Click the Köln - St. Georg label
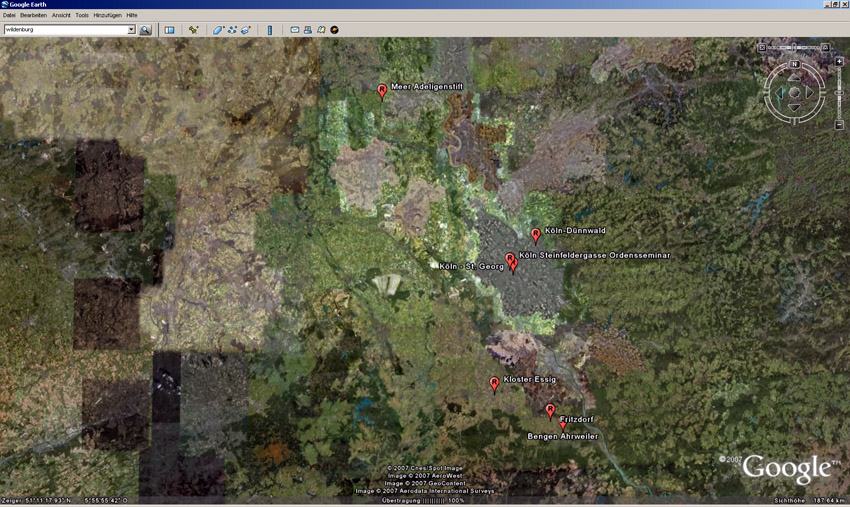 (x=471, y=266)
